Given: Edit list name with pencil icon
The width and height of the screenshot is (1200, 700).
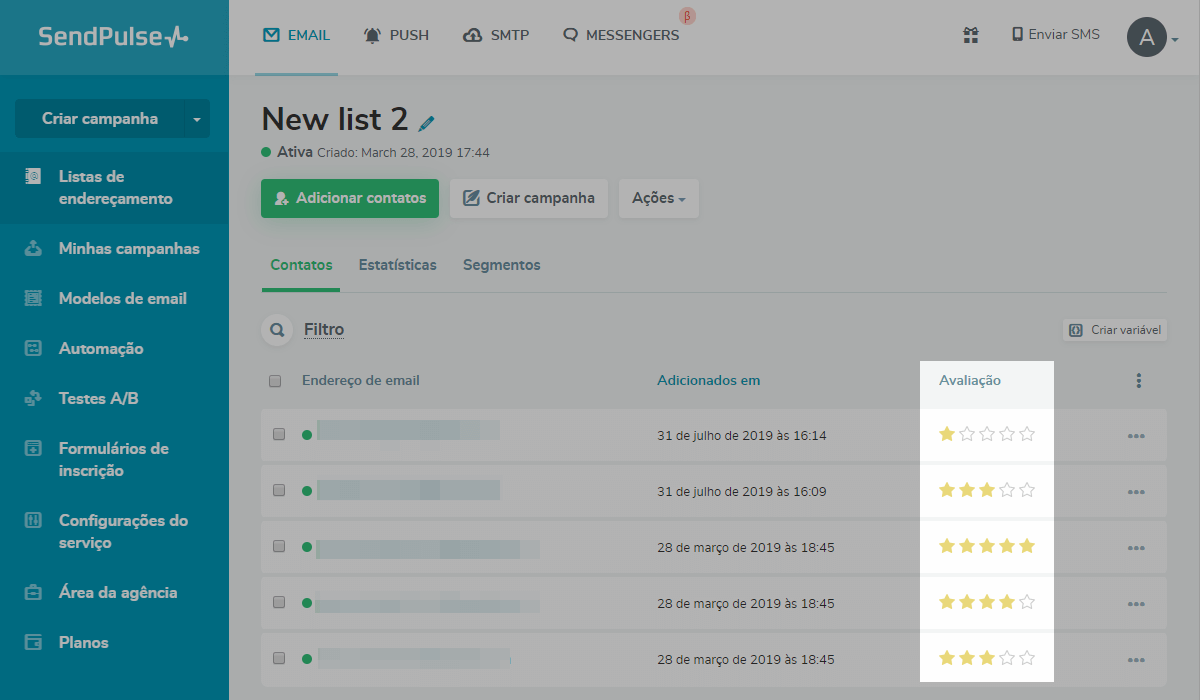Looking at the screenshot, I should pyautogui.click(x=427, y=124).
